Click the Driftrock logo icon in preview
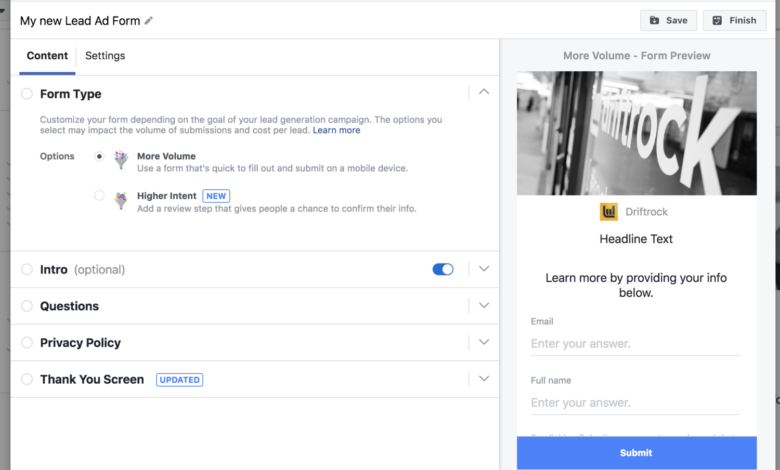The width and height of the screenshot is (780, 470). (x=608, y=212)
